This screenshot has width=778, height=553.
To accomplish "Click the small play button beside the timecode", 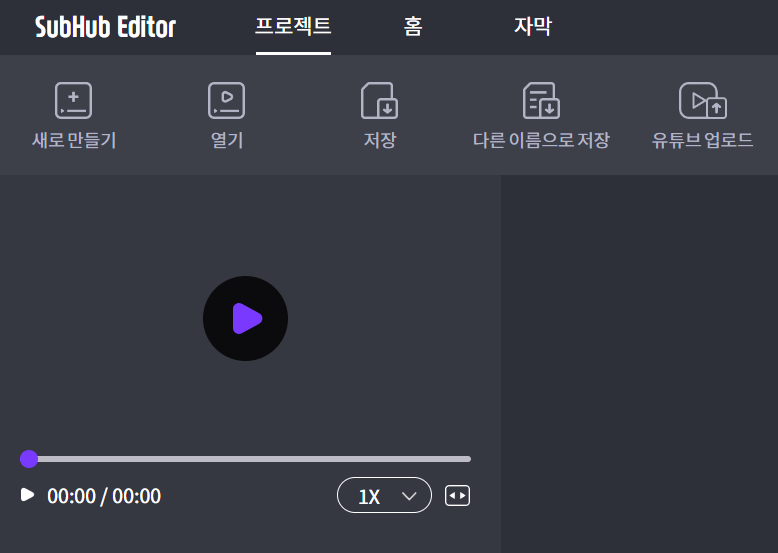I will (x=27, y=495).
